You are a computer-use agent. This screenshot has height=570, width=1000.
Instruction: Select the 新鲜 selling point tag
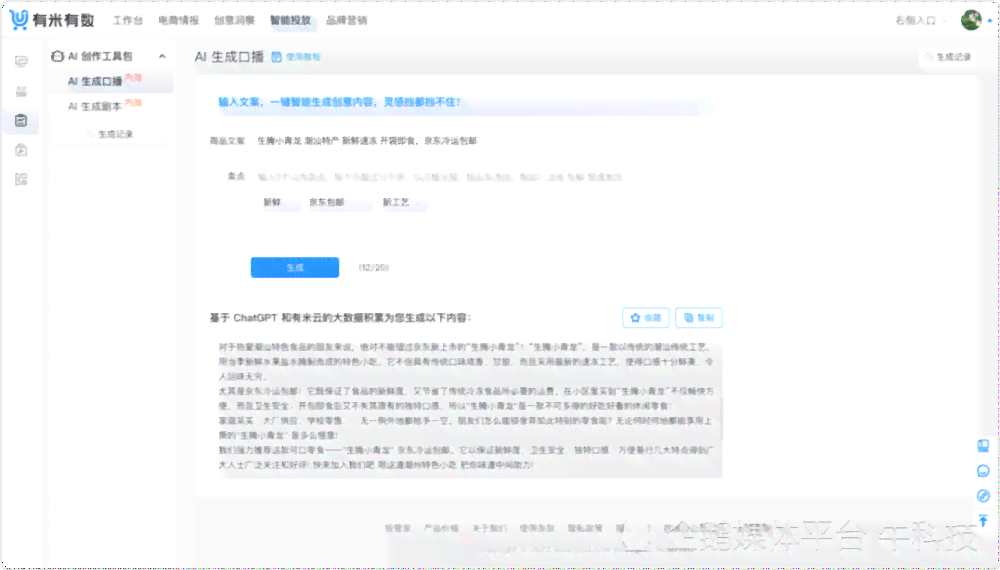[280, 202]
